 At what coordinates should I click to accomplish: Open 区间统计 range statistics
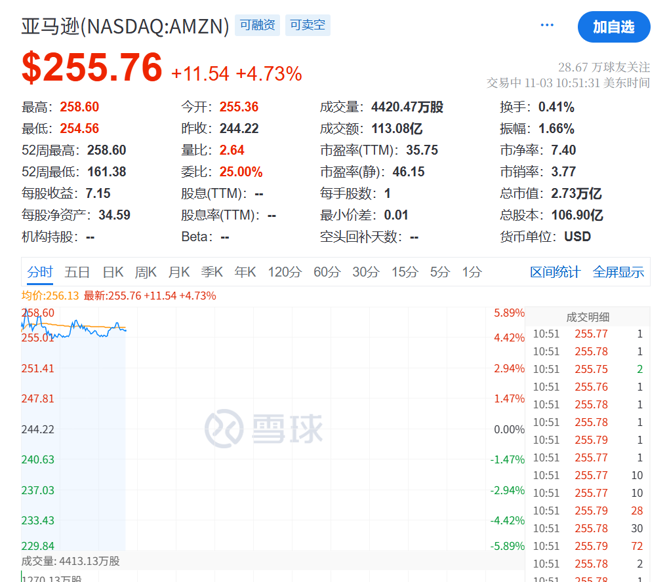point(555,272)
